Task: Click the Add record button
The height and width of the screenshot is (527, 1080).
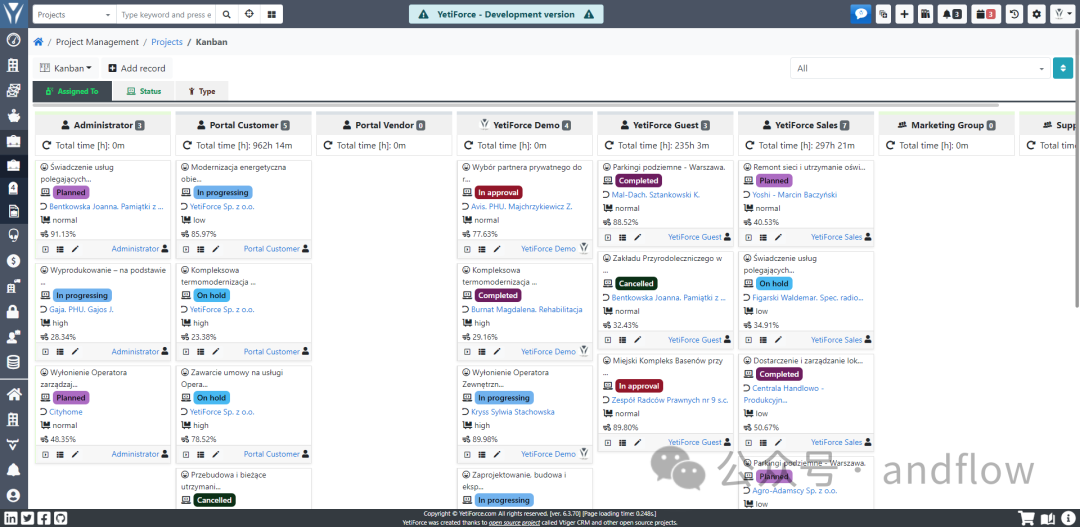Action: pos(136,68)
